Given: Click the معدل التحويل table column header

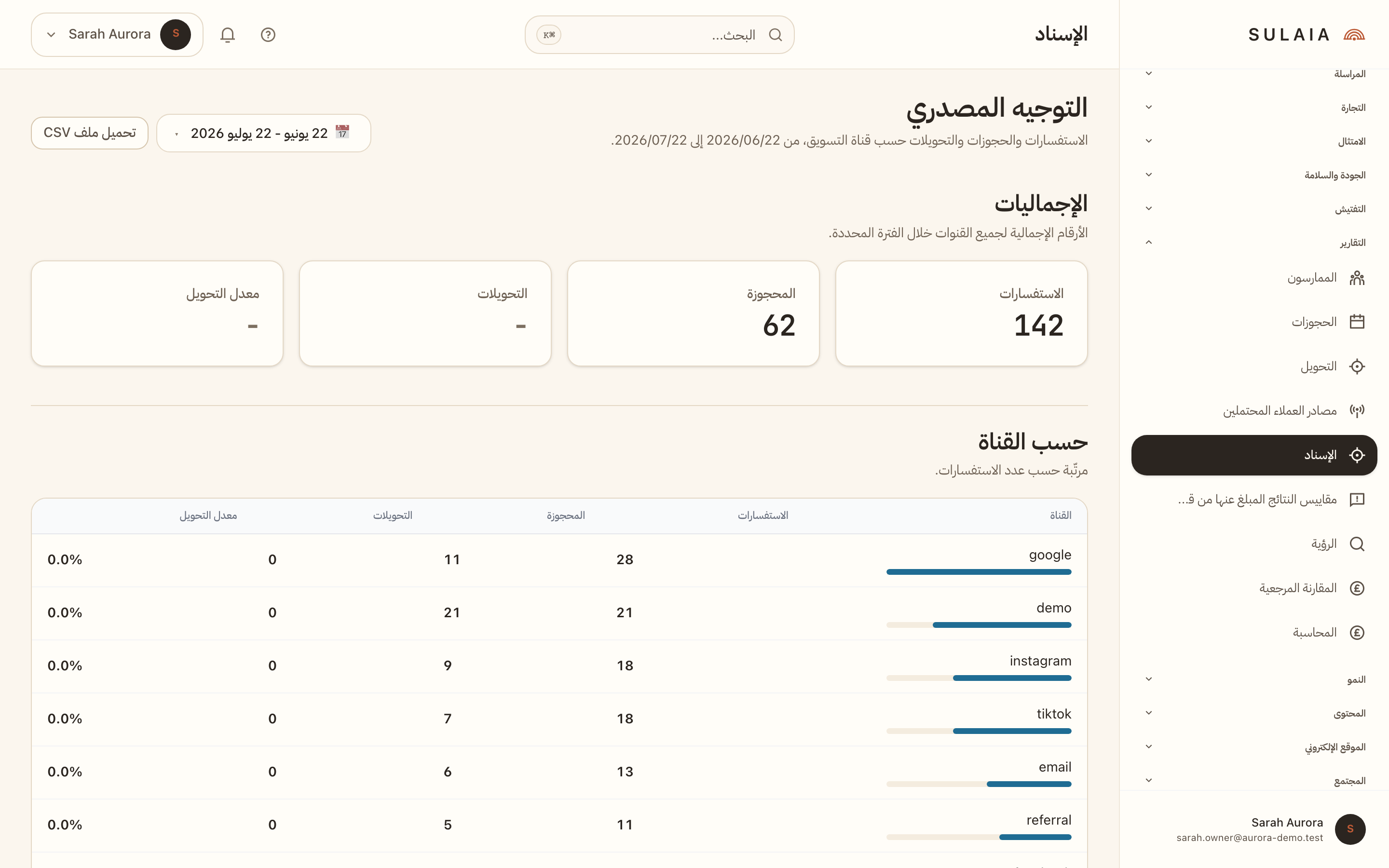Looking at the screenshot, I should [208, 515].
